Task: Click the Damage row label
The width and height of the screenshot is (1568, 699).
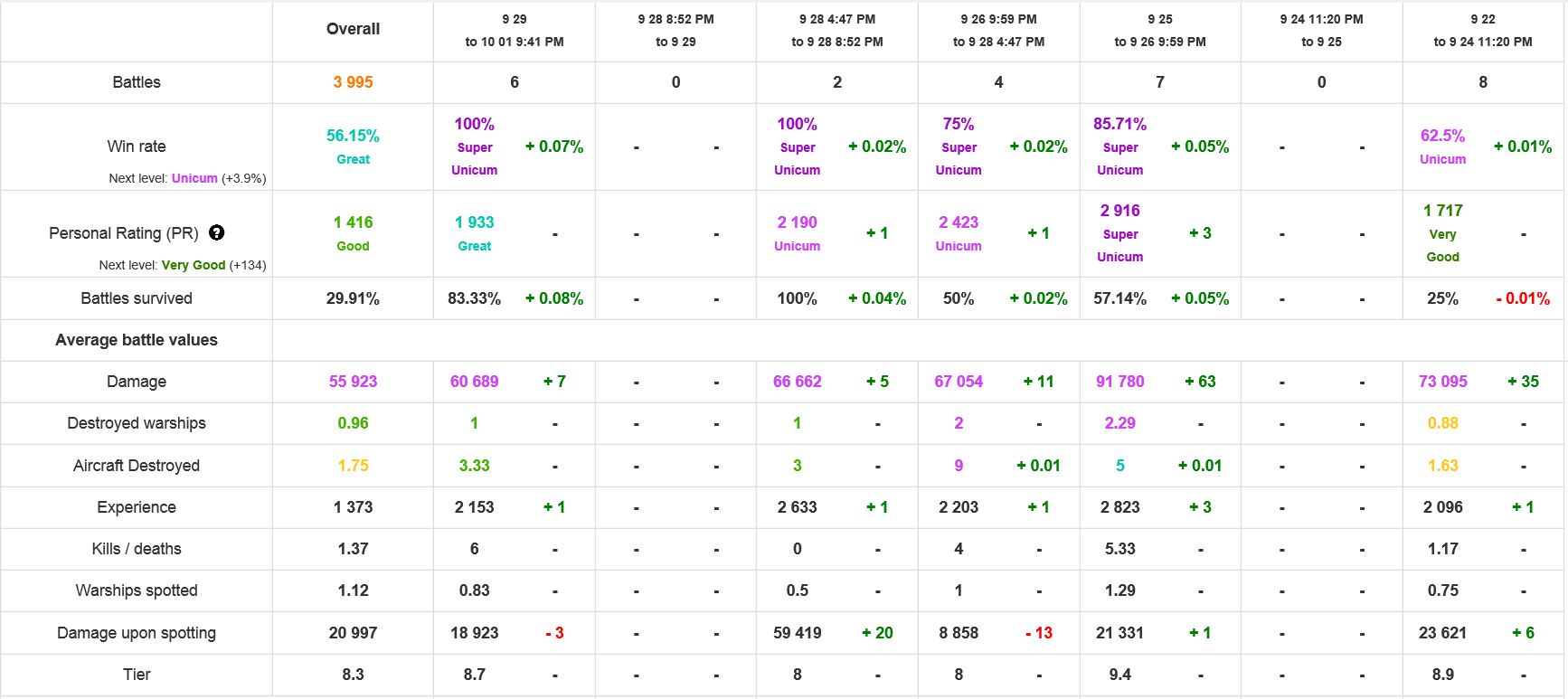Action: pyautogui.click(x=137, y=382)
